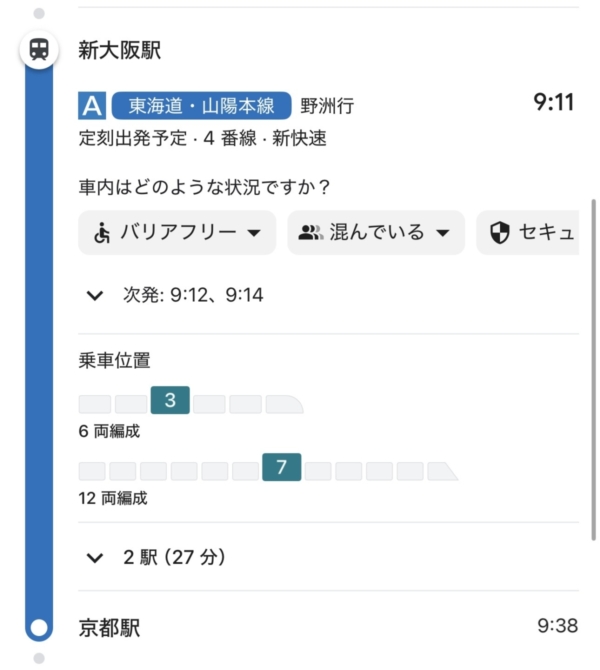Click the vertical scrollbar on the right

click(594, 370)
